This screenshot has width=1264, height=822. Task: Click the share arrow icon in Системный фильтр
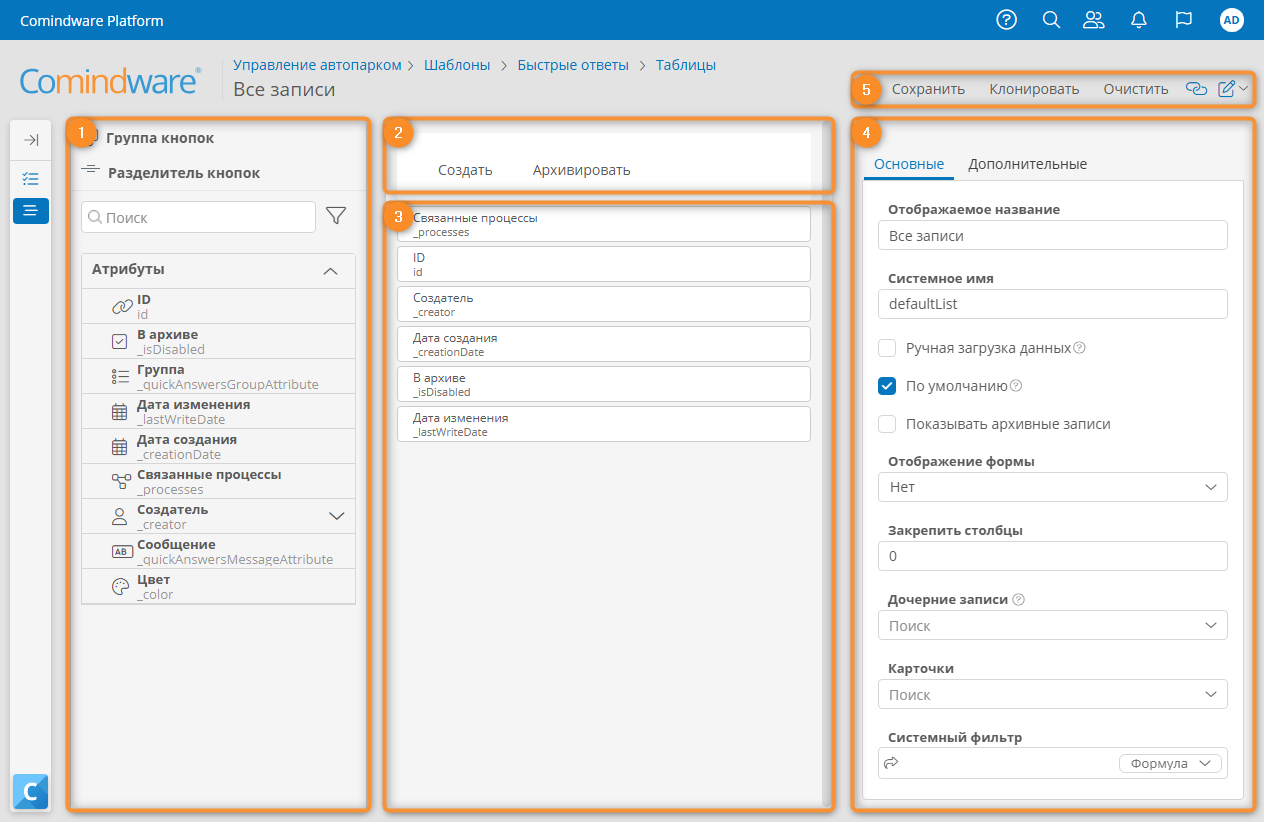(892, 763)
